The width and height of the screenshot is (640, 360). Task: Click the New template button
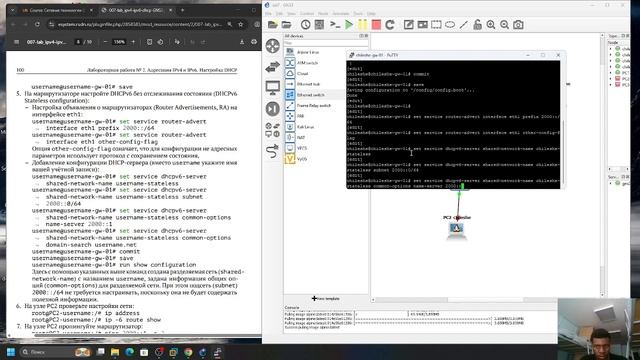click(326, 299)
